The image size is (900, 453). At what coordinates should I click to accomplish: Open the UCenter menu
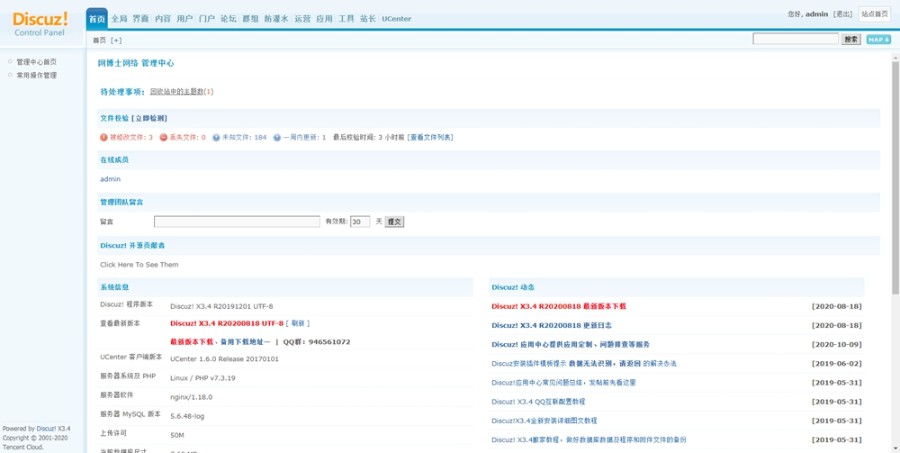(x=396, y=18)
